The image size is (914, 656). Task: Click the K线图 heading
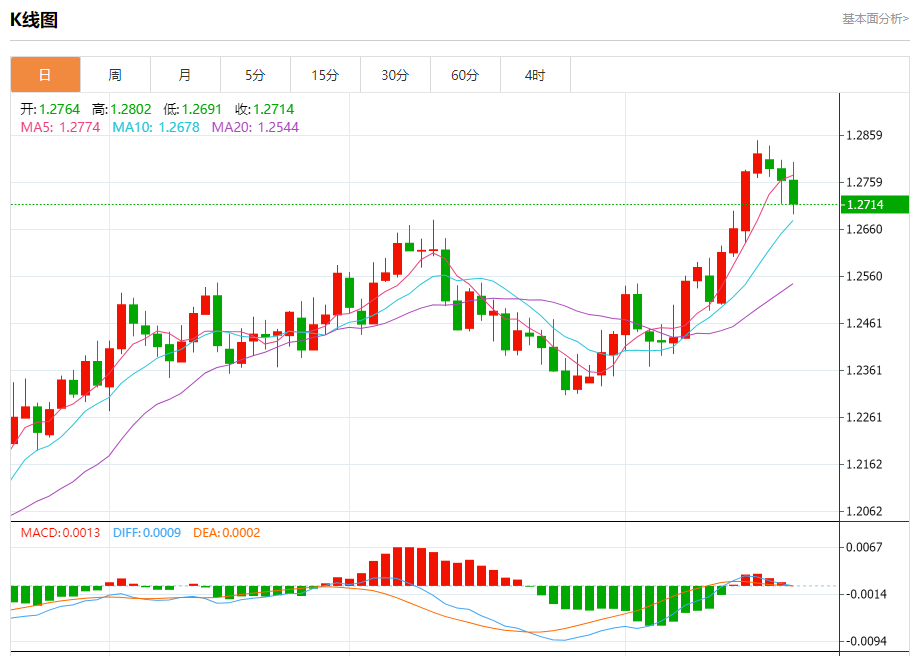point(34,20)
